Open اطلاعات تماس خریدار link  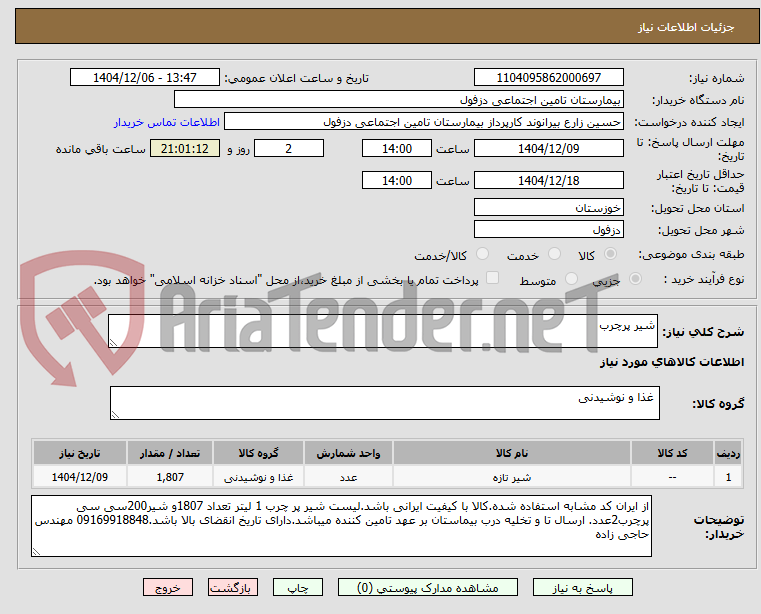tap(167, 122)
